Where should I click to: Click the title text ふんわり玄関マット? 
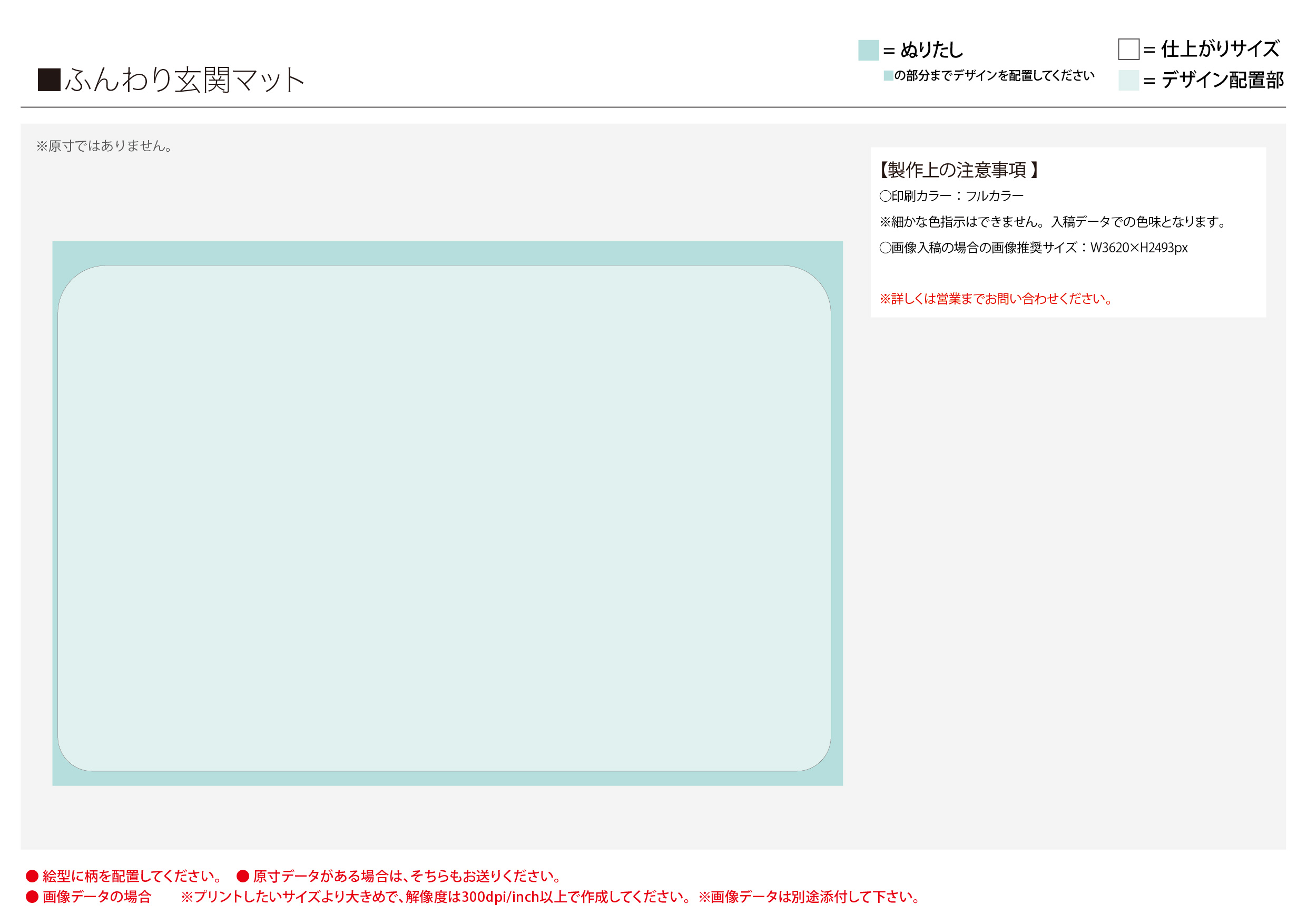point(184,80)
